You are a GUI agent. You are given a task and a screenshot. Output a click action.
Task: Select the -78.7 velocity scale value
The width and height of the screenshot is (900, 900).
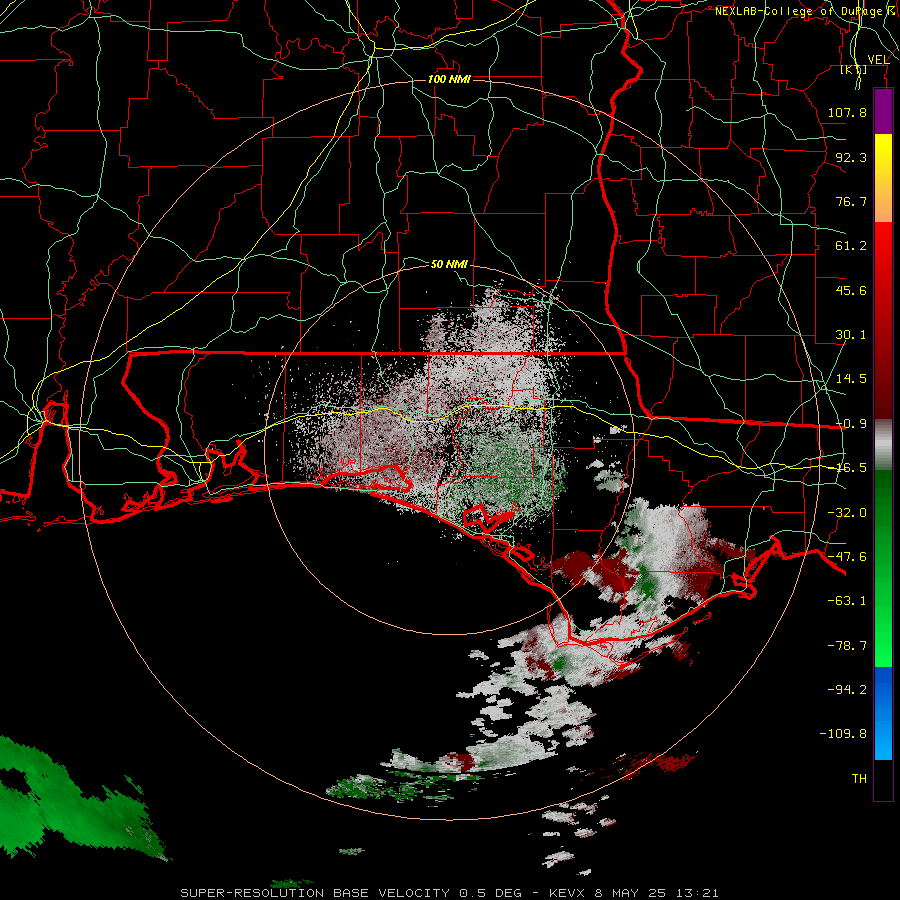847,646
